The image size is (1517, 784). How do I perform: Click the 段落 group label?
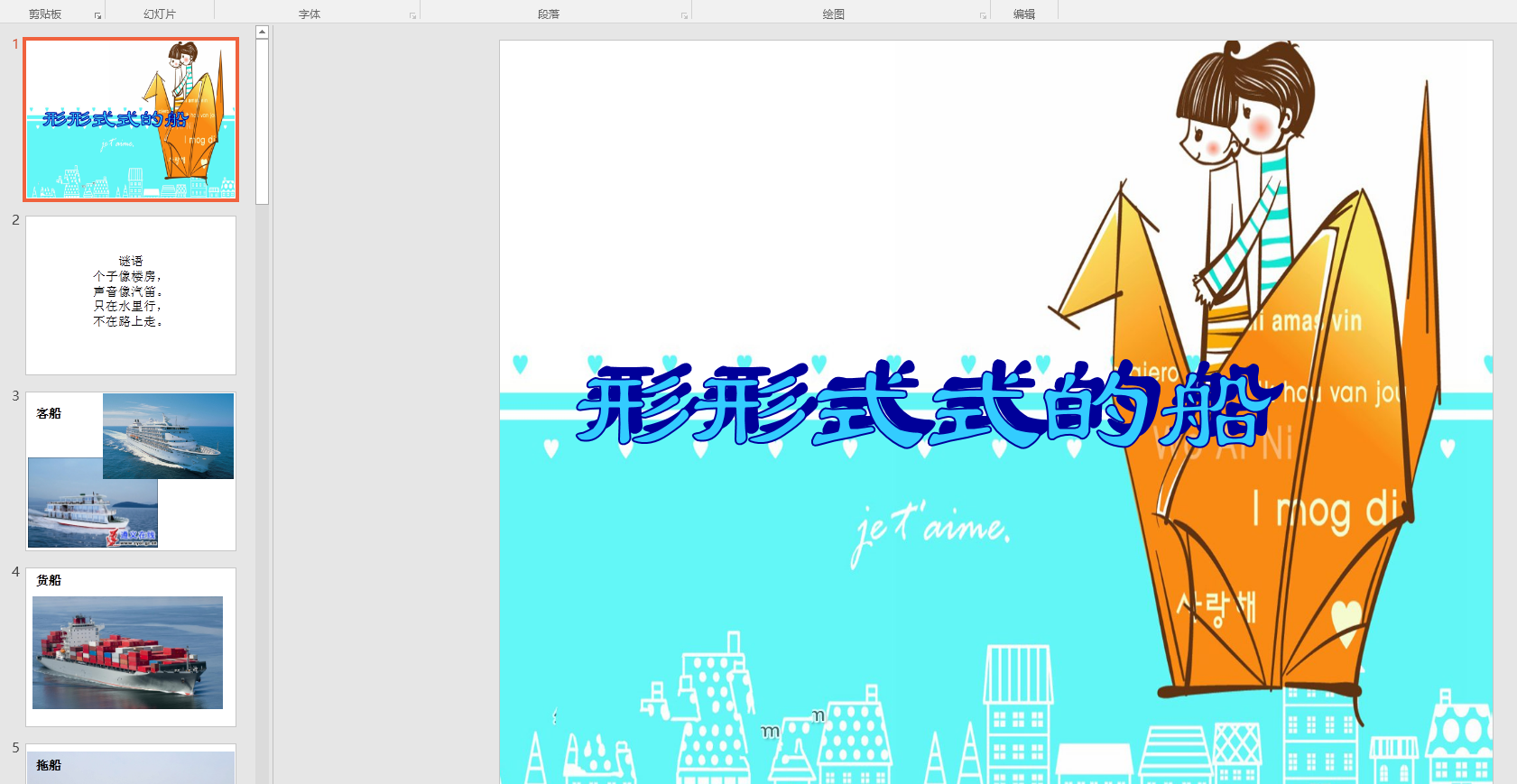(x=549, y=14)
